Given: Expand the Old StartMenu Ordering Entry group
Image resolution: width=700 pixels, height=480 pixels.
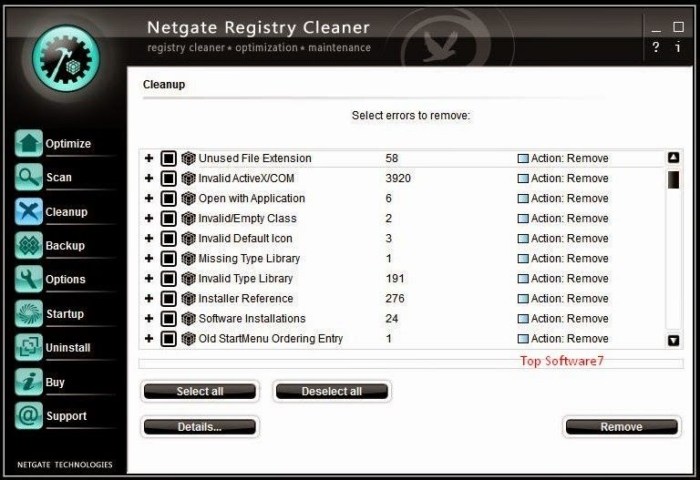Looking at the screenshot, I should point(149,338).
